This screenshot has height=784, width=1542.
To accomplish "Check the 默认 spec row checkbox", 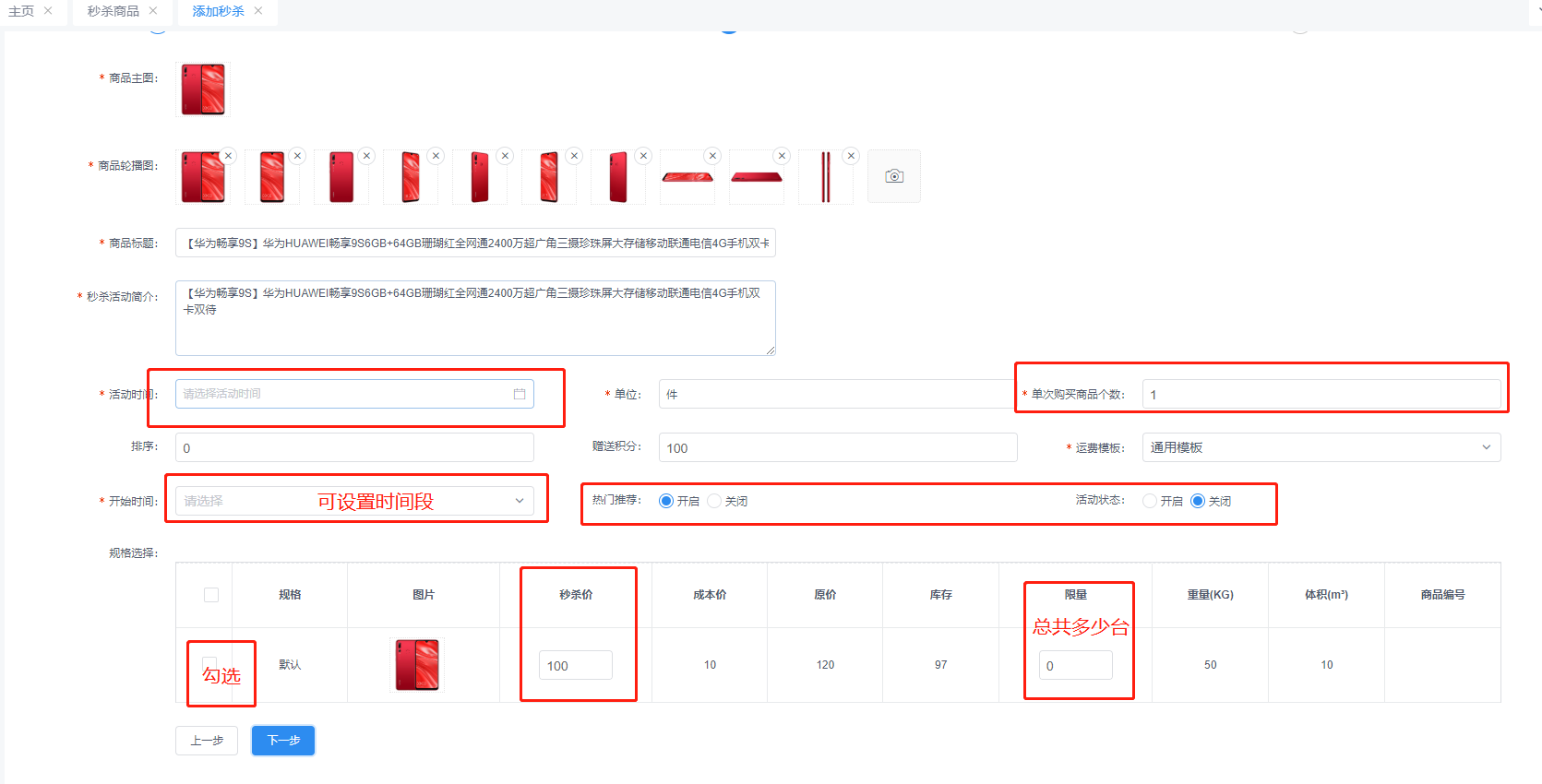I will (209, 664).
